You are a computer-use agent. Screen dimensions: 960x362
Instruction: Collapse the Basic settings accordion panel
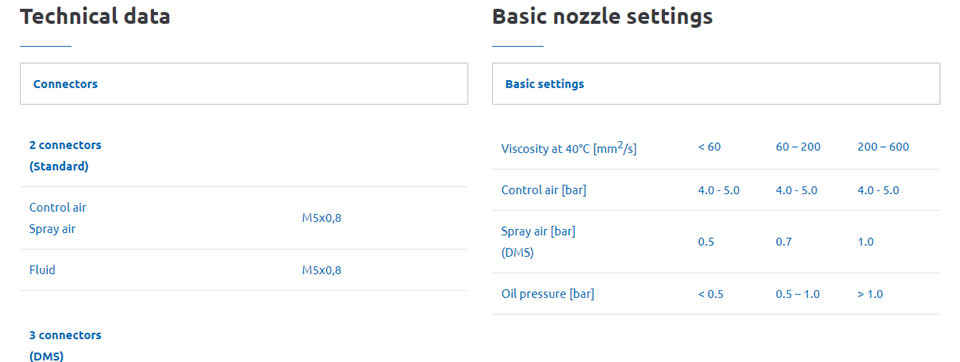click(x=716, y=83)
